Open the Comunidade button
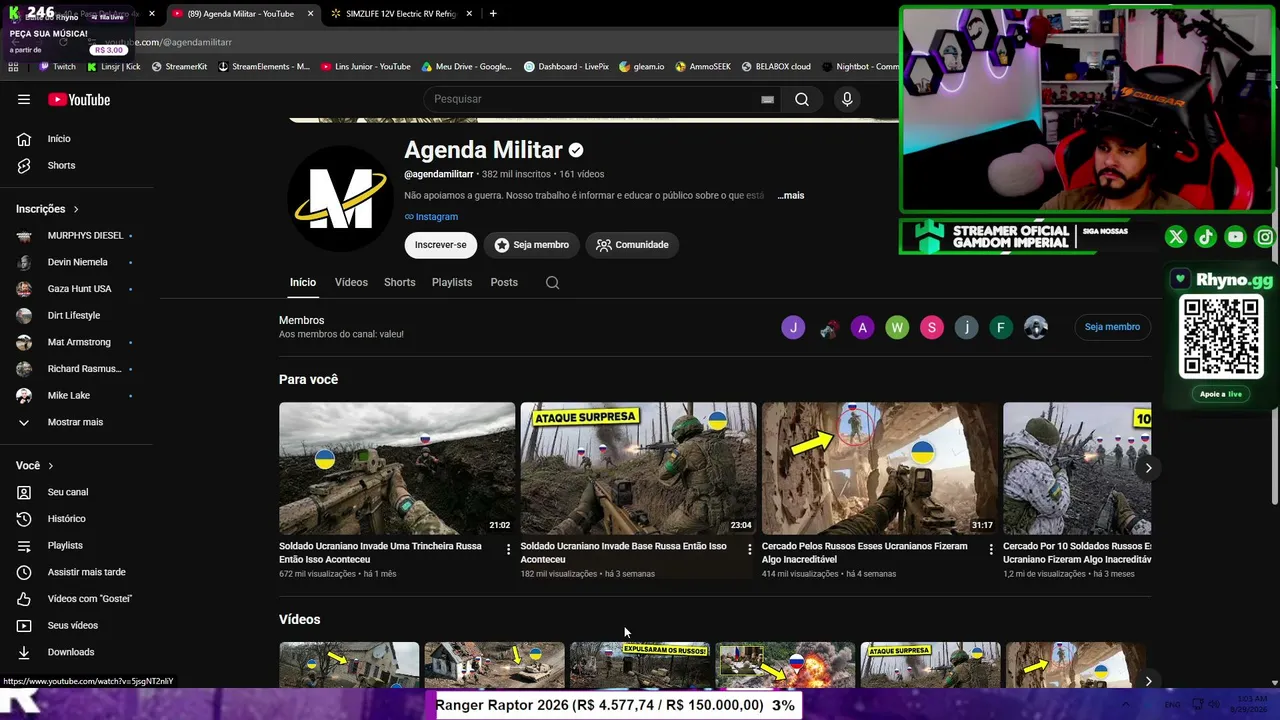 (x=632, y=245)
